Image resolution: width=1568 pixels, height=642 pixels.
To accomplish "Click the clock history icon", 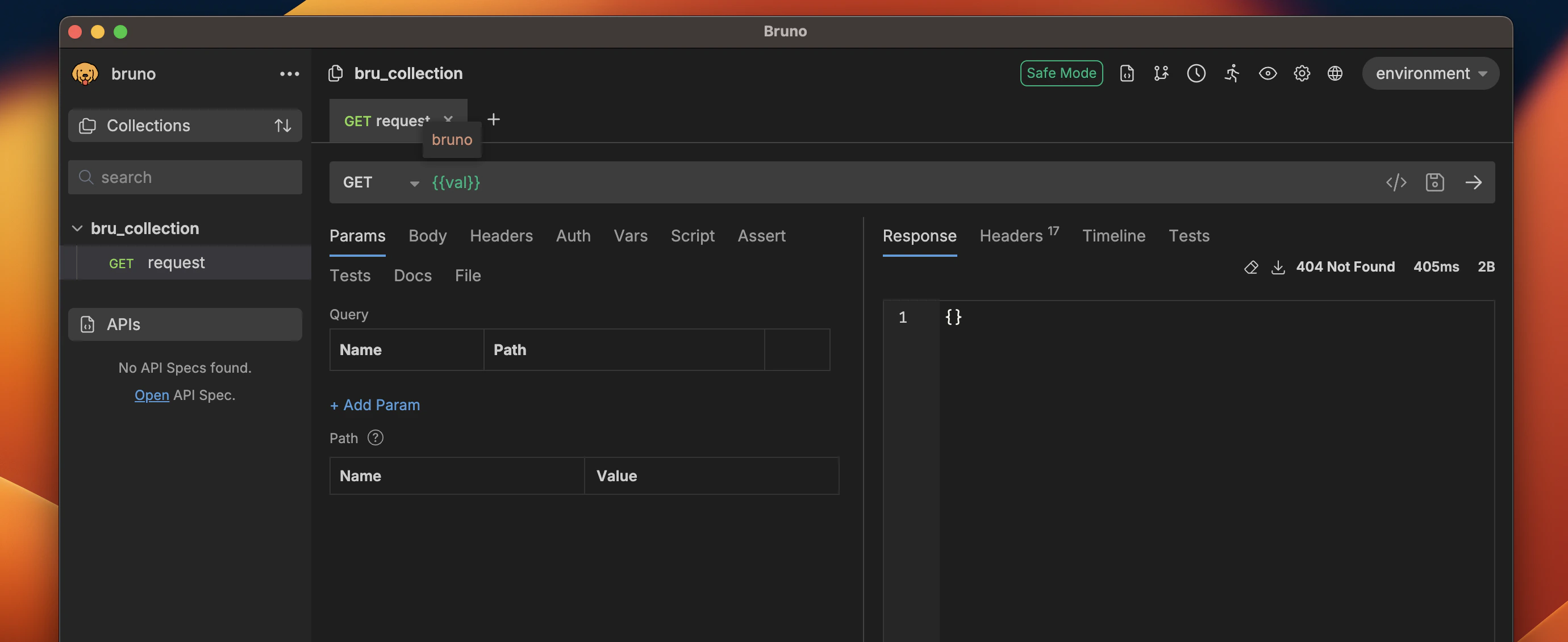I will [1195, 73].
